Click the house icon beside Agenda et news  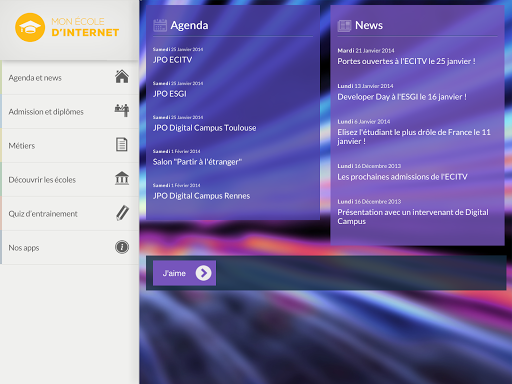[x=122, y=76]
